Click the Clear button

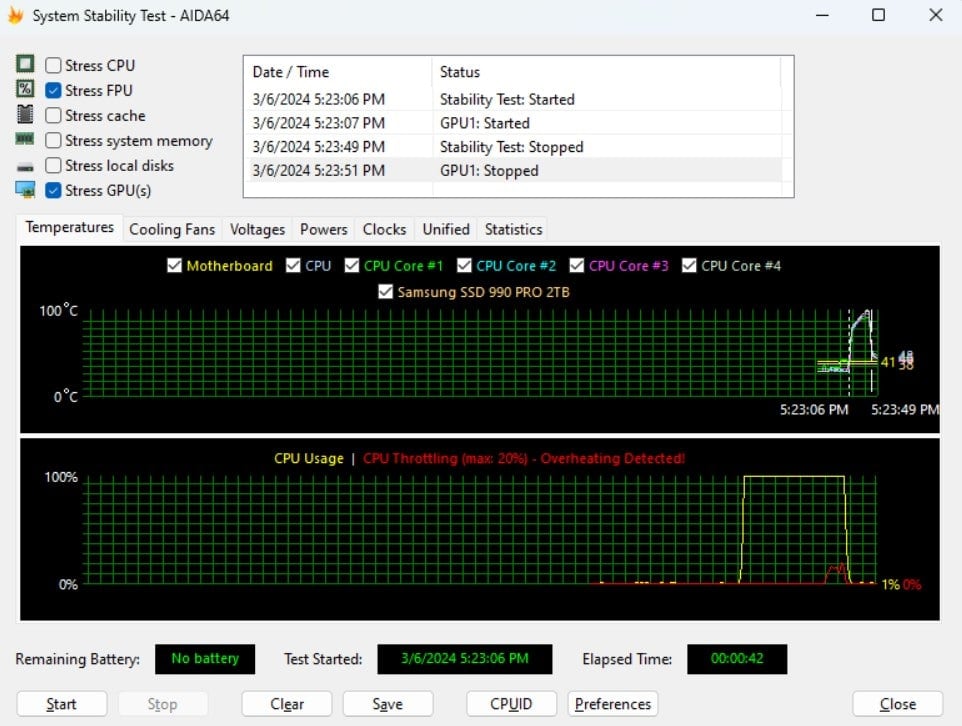coord(287,704)
